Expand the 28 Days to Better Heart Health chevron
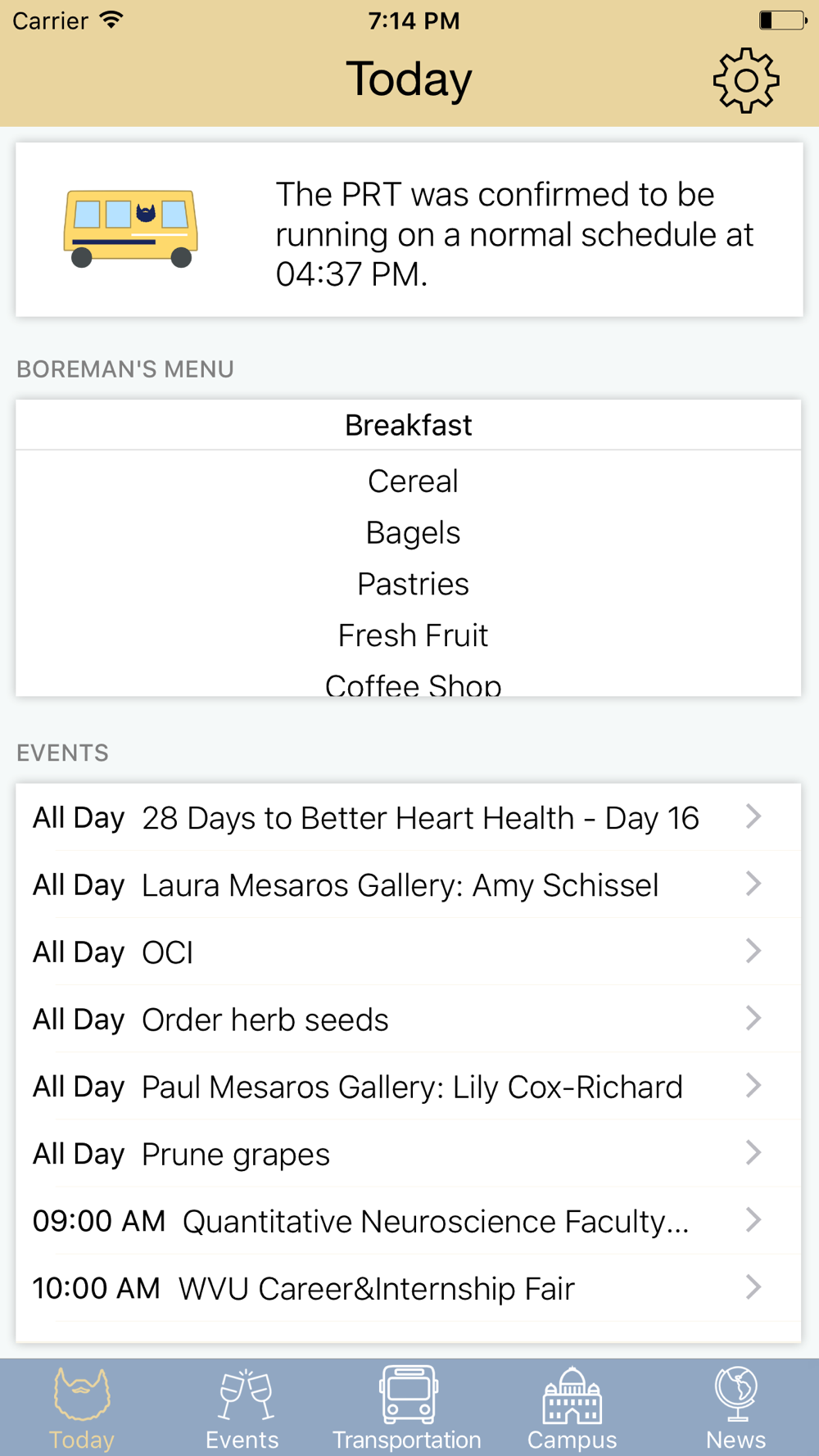Screen dimensions: 819x1456 (x=754, y=816)
